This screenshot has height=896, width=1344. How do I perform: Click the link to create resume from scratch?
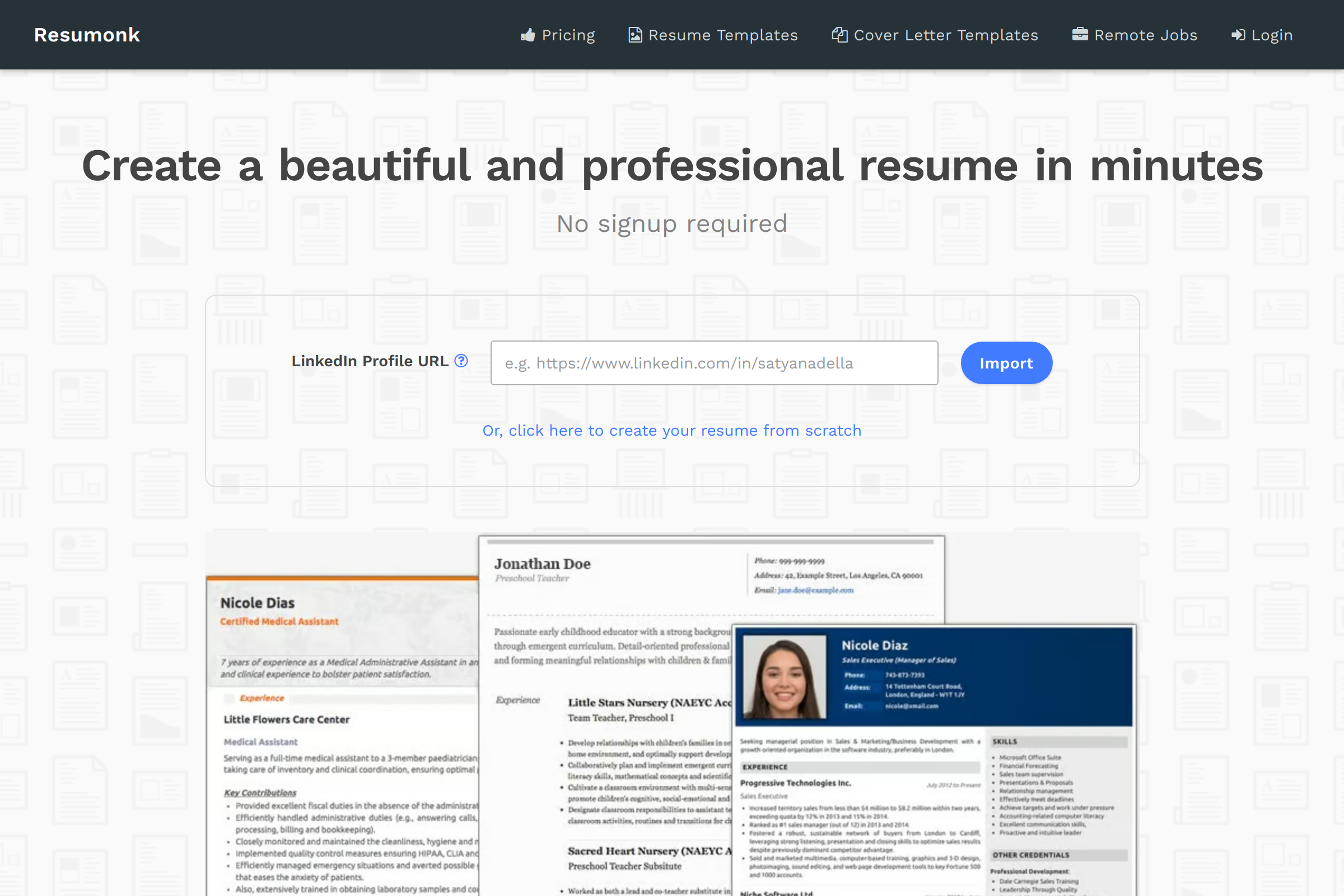(x=671, y=430)
